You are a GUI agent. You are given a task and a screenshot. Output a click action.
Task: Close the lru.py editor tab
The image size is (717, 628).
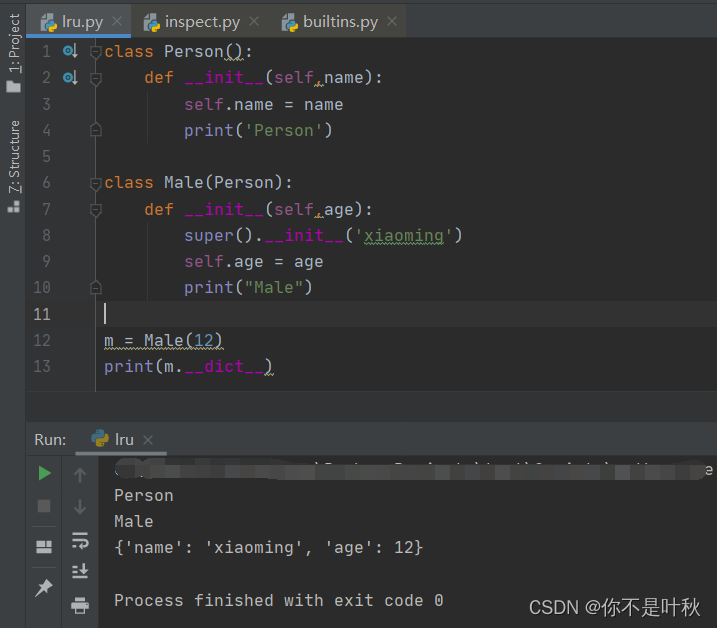117,21
